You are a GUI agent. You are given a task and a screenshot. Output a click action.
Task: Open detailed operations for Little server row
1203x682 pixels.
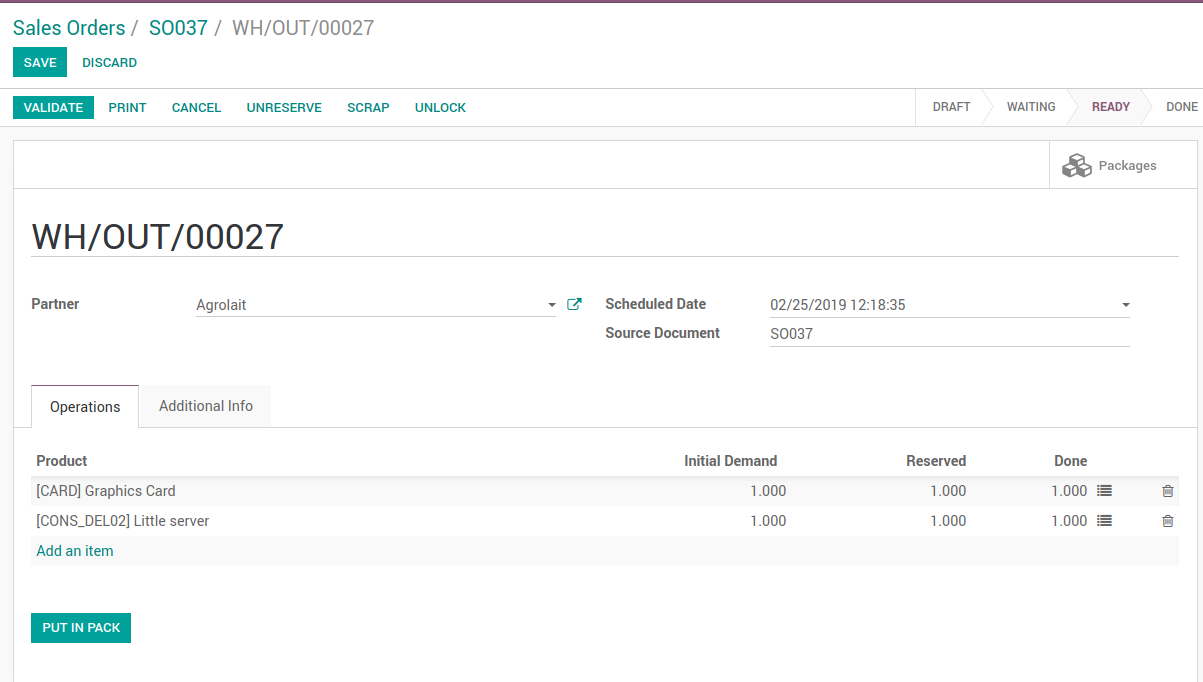tap(1104, 521)
